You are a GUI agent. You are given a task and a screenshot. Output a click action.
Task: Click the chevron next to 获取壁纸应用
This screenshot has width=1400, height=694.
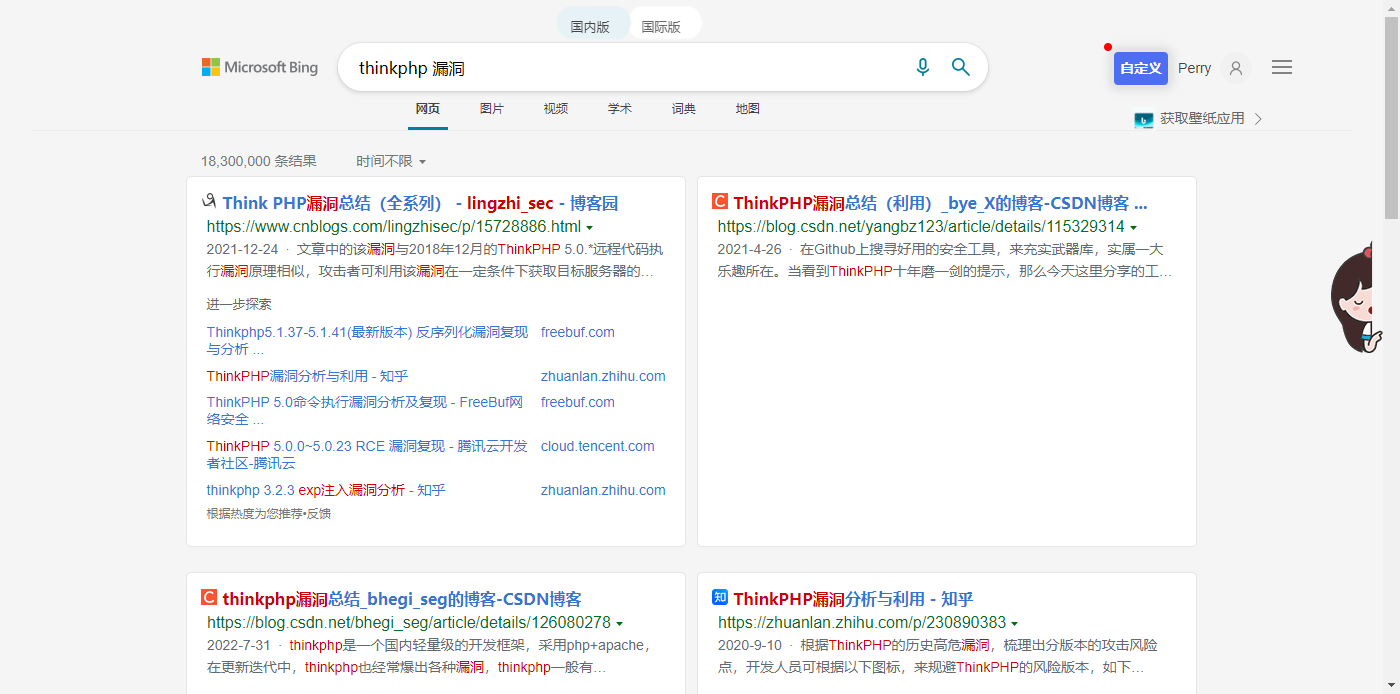[x=1258, y=119]
